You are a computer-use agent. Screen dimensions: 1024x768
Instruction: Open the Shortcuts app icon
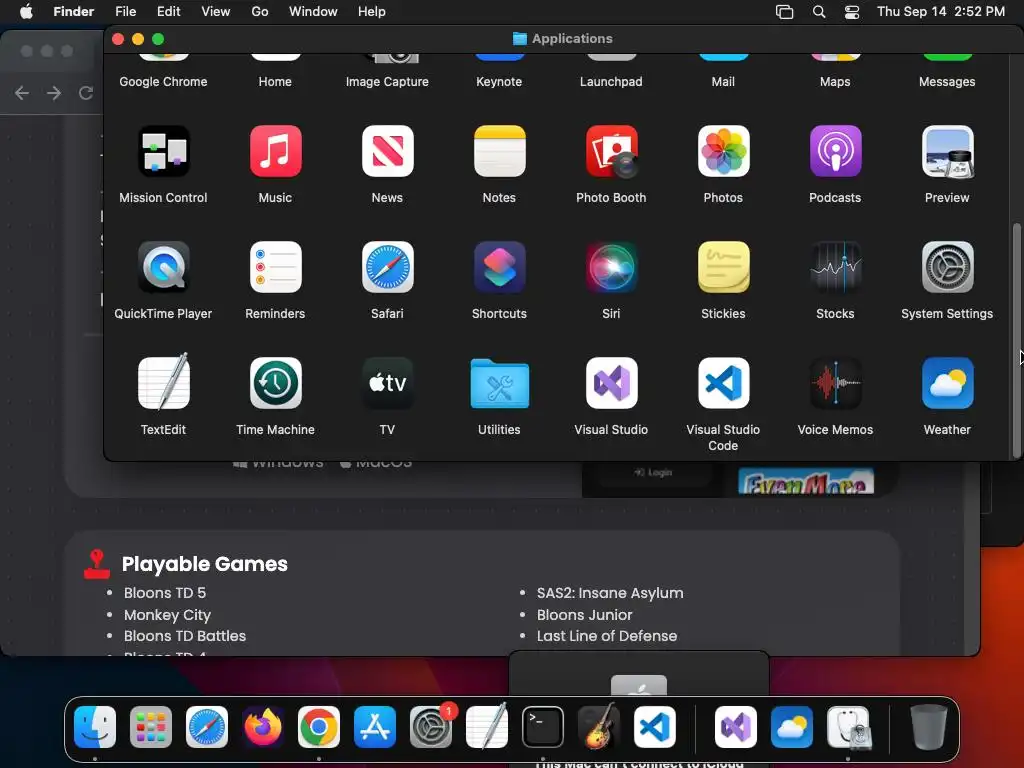[500, 267]
